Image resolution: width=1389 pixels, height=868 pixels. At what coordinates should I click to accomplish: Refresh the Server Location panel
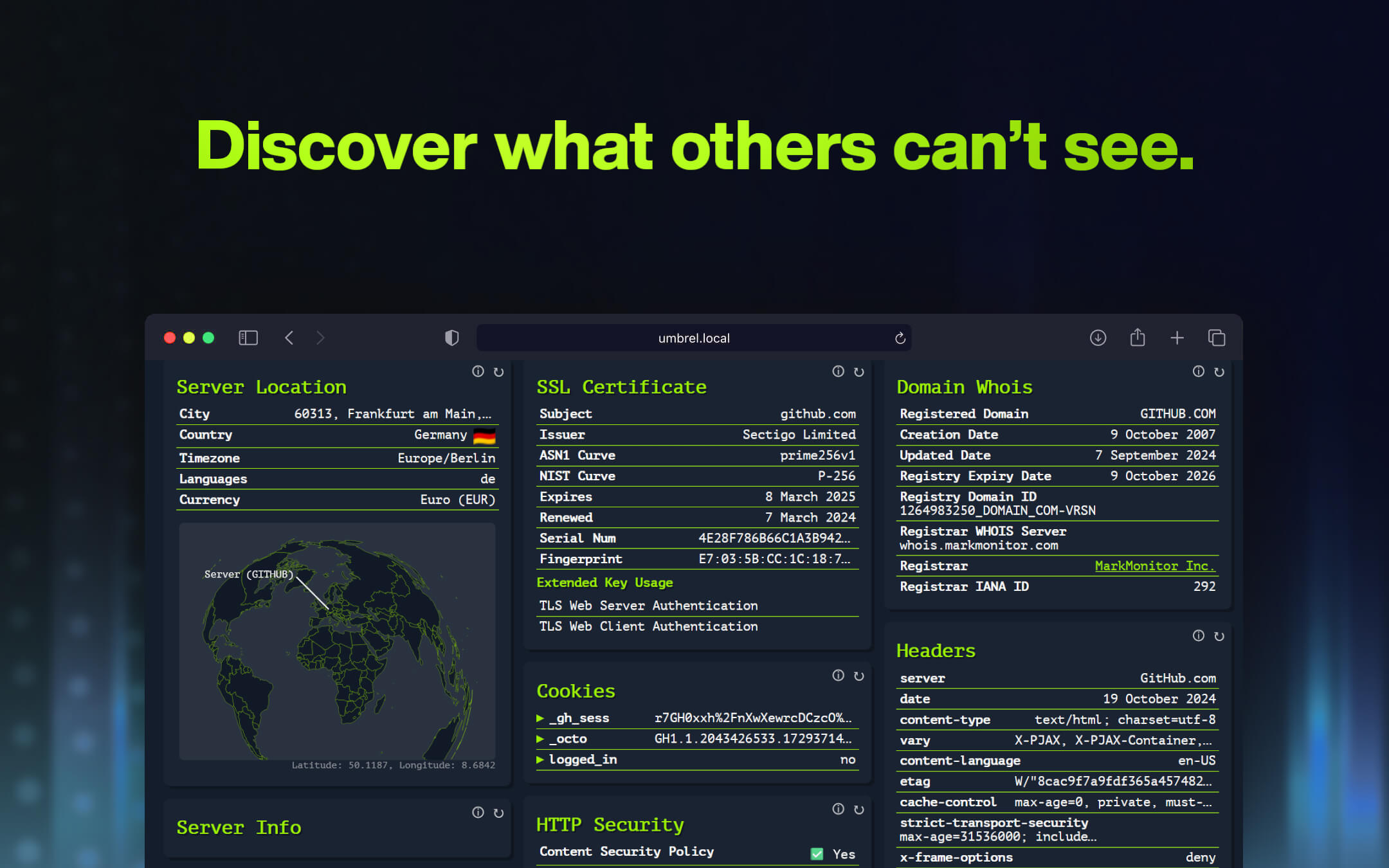coord(499,372)
